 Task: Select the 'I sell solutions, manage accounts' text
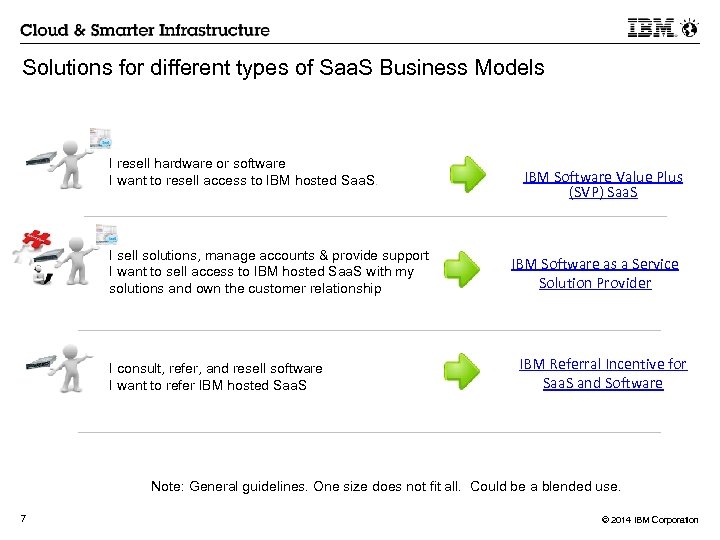pos(269,256)
